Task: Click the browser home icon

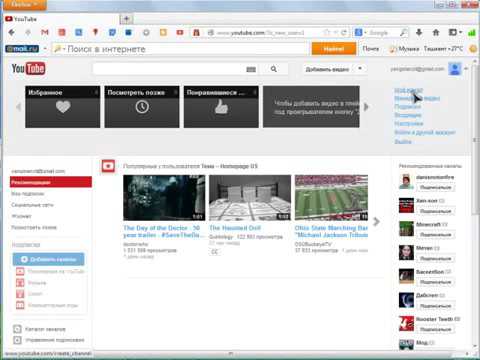Action: pos(436,33)
